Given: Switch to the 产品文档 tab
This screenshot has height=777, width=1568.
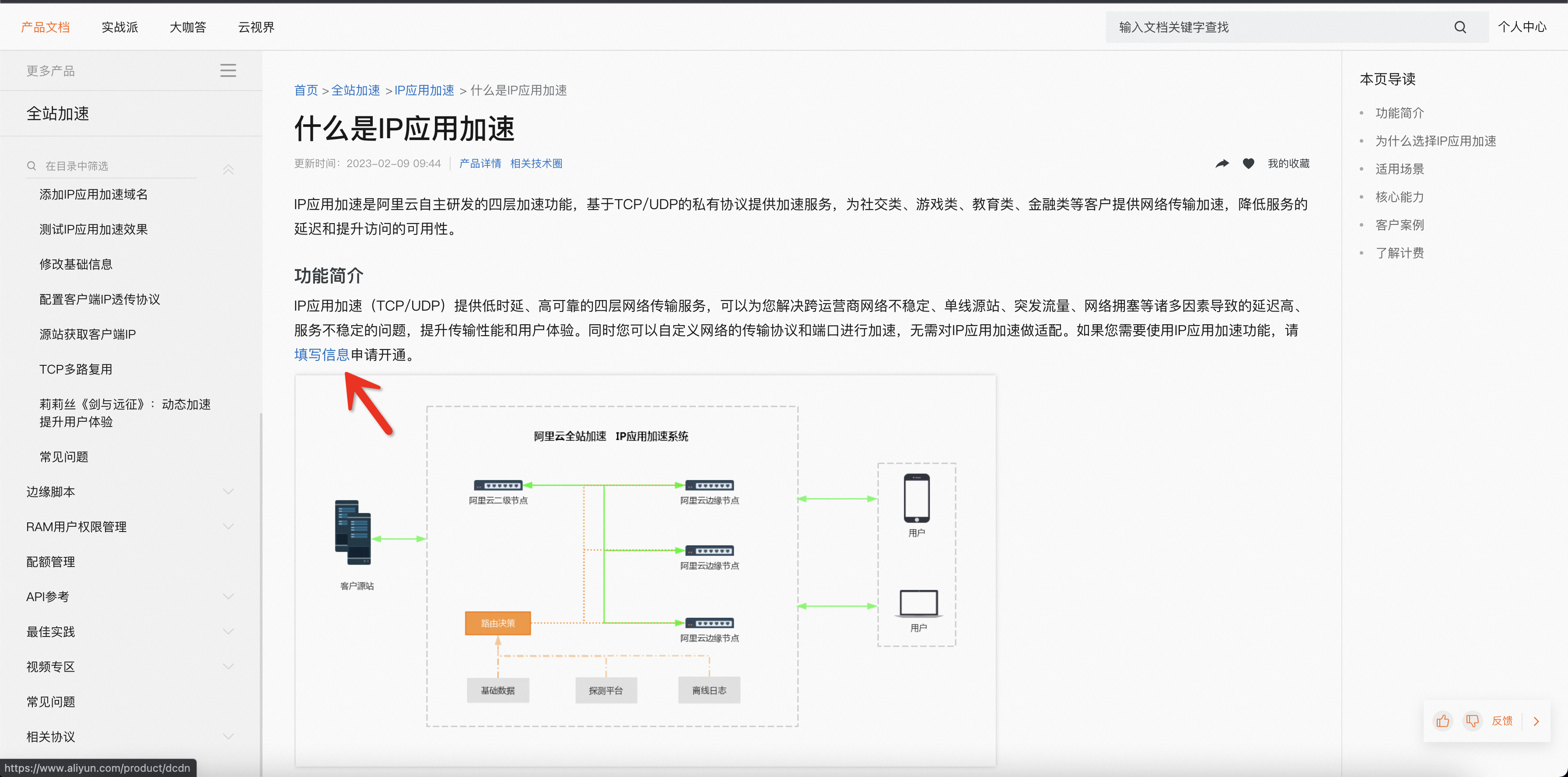Looking at the screenshot, I should 45,28.
